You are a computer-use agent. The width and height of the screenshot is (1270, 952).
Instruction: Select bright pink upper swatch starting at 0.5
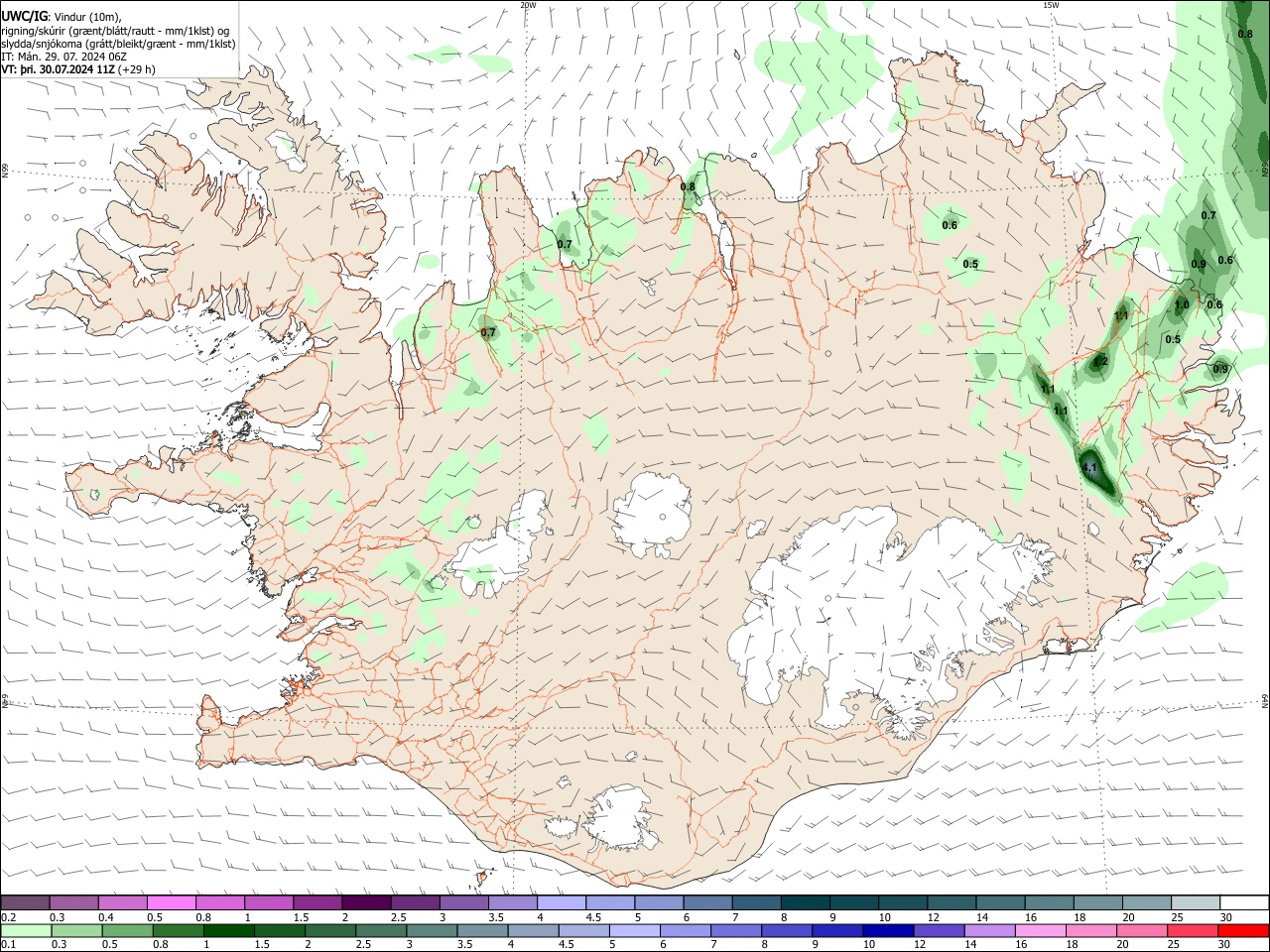coord(171,902)
